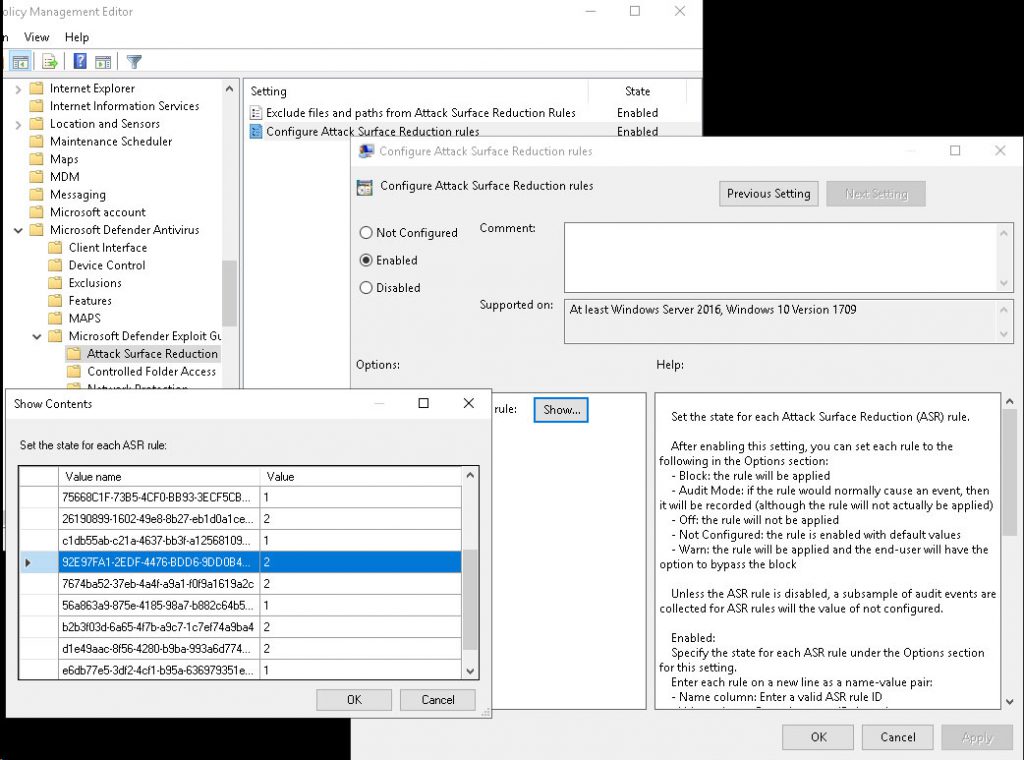Click the Exclusions folder icon
This screenshot has height=760, width=1024.
pos(56,283)
